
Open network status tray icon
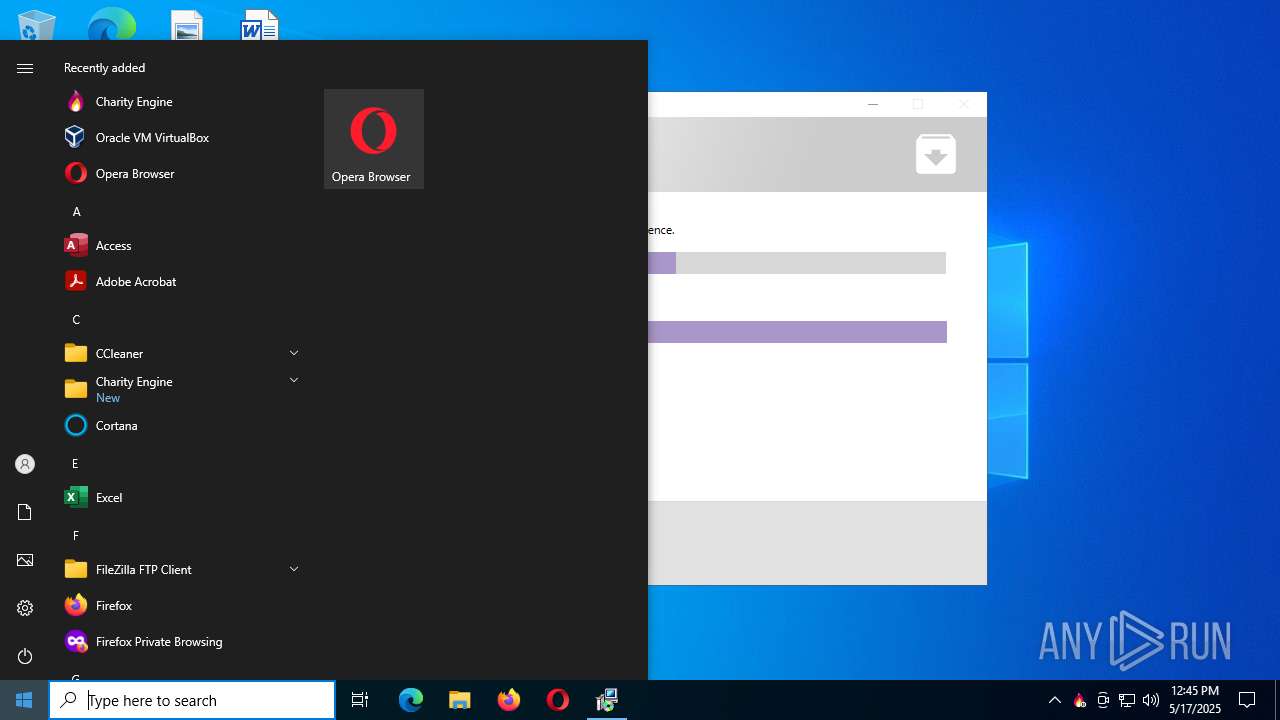[1127, 700]
